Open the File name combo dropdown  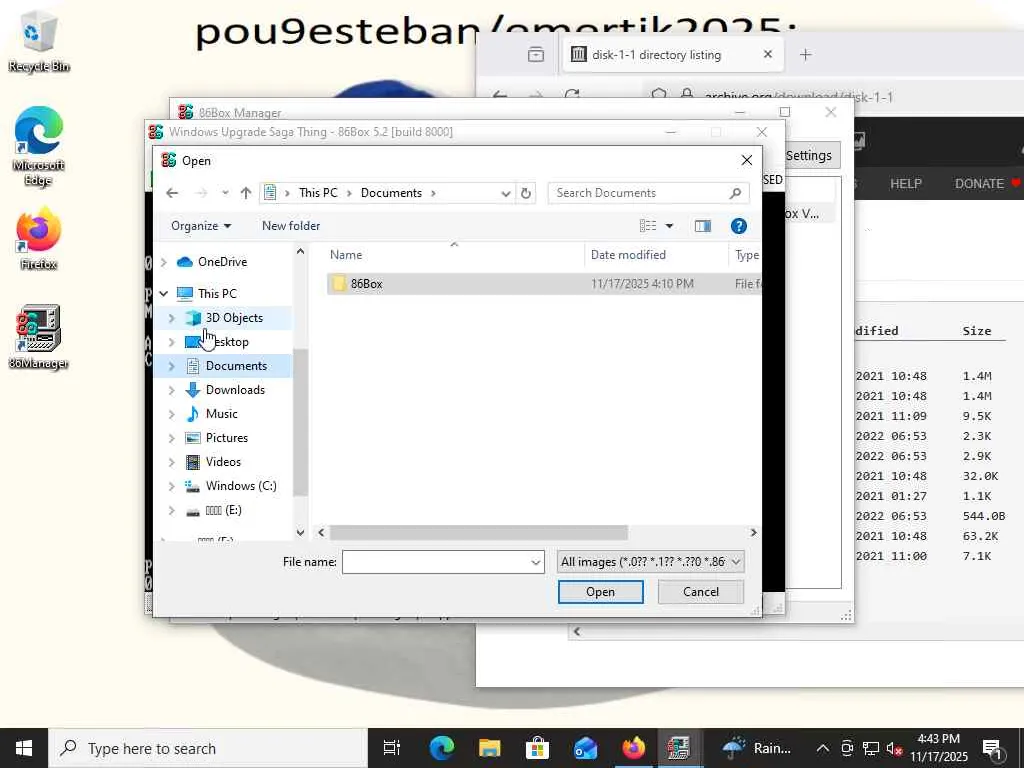(x=536, y=562)
